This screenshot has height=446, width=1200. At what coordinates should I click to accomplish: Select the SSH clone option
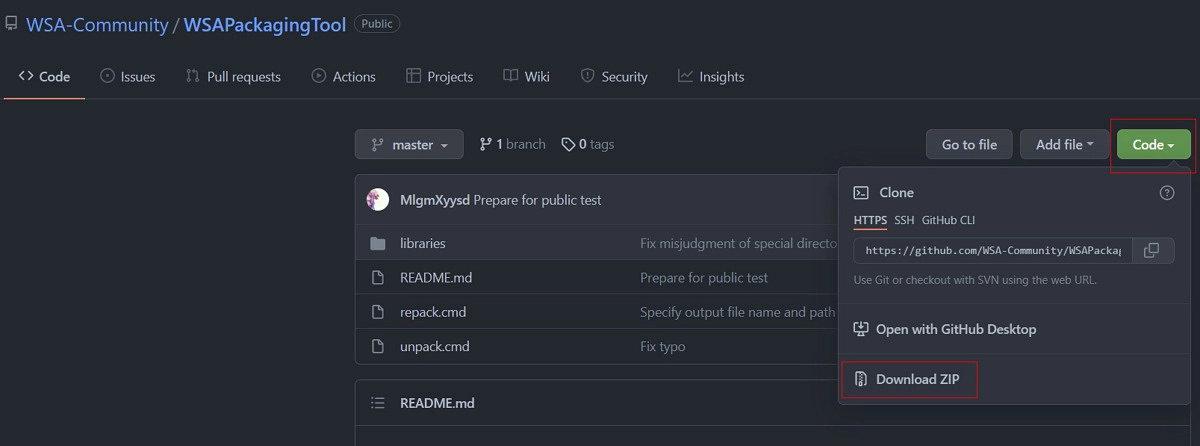(x=904, y=220)
